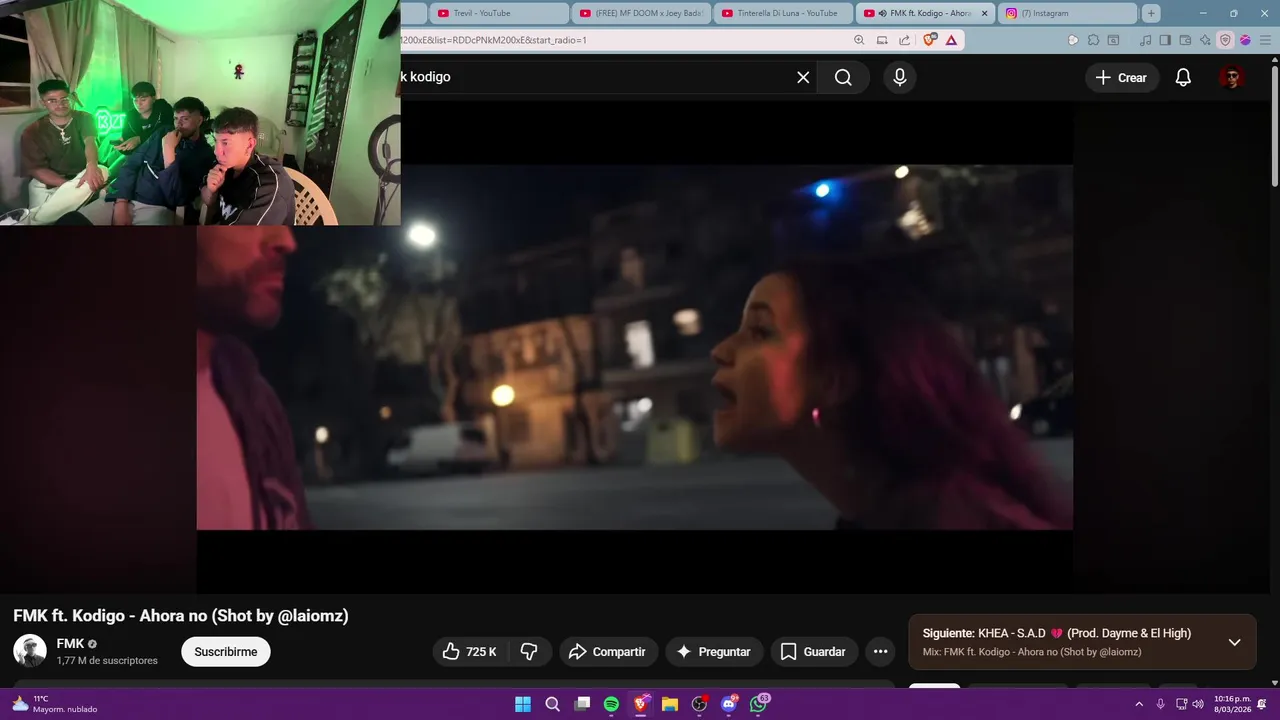
Task: Open WhatsApp from the taskbar
Action: (758, 704)
